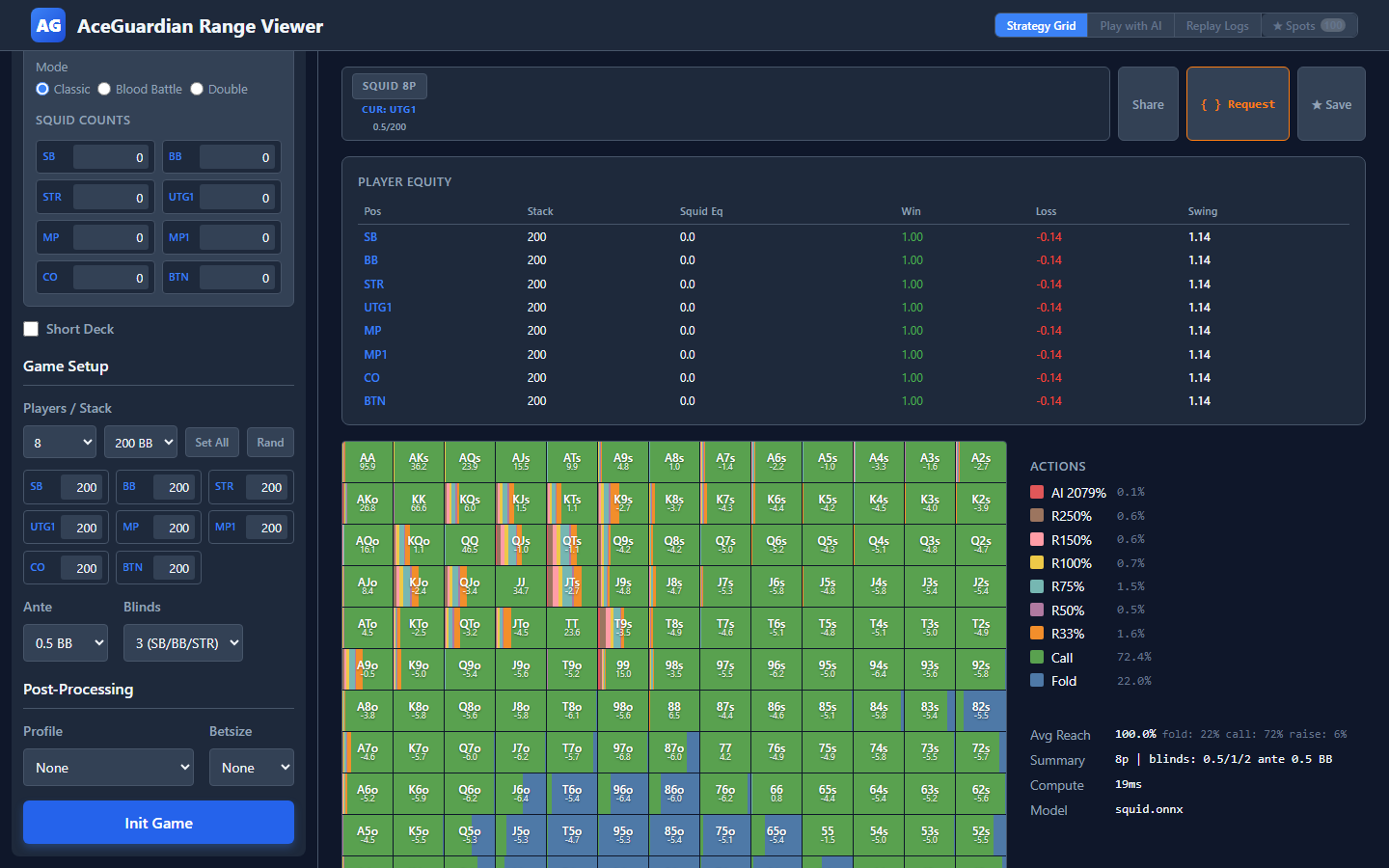The image size is (1389, 868).
Task: Switch to the Play with AI tab
Action: tap(1130, 25)
